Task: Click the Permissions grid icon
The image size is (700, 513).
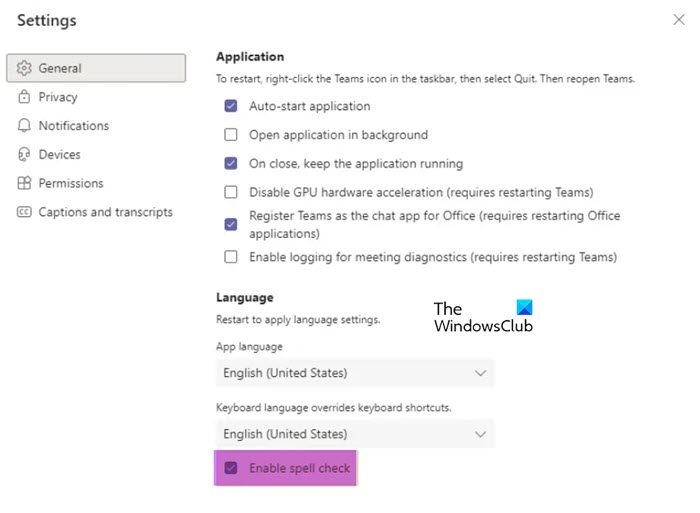Action: (x=25, y=184)
